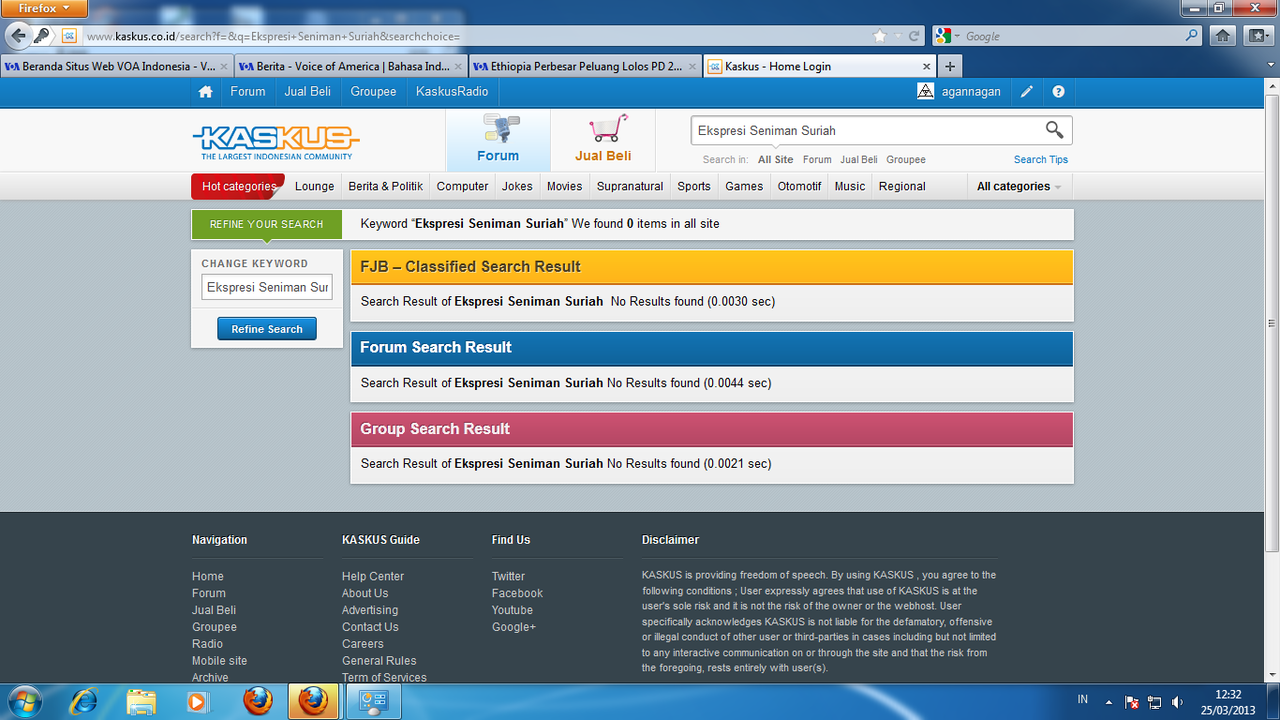
Task: Click the Firefox back arrow button
Action: [x=17, y=36]
